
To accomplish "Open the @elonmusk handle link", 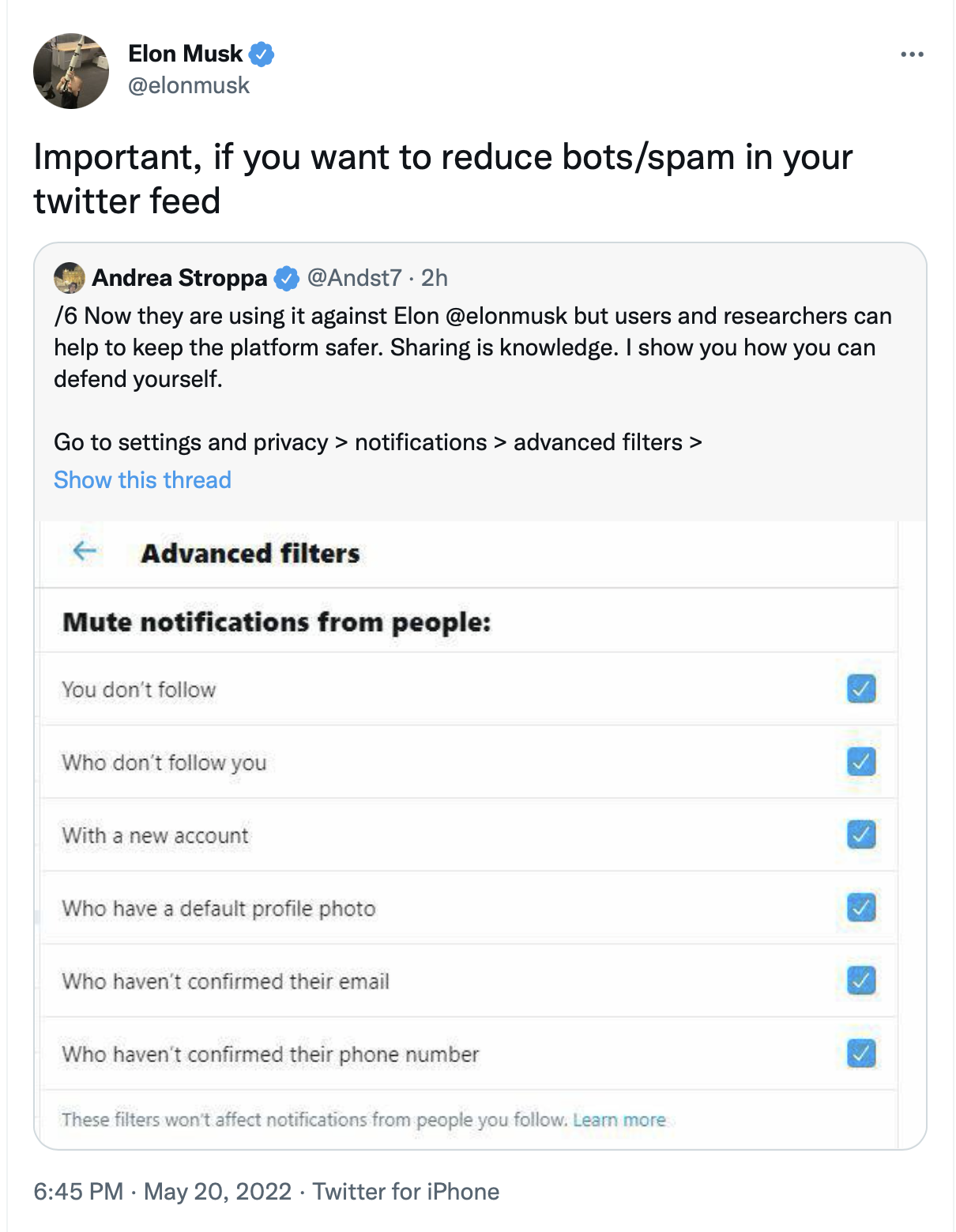I will click(x=189, y=85).
